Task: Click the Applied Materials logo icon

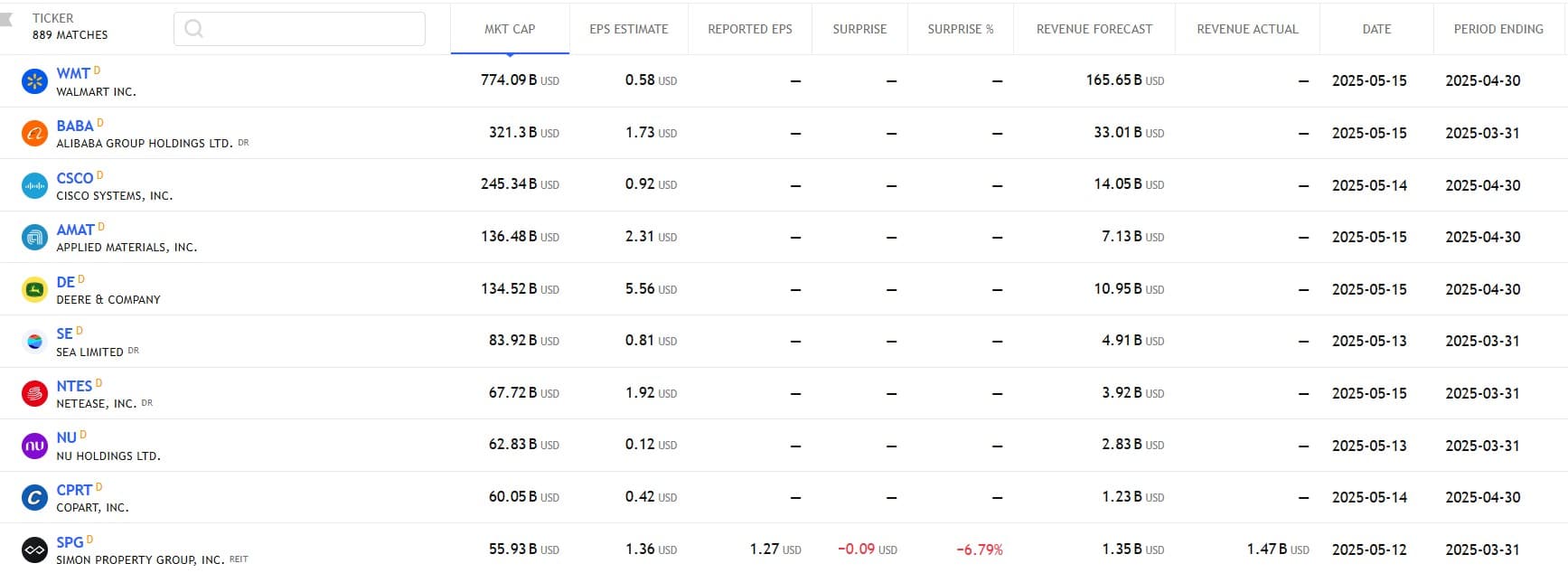Action: 34,238
